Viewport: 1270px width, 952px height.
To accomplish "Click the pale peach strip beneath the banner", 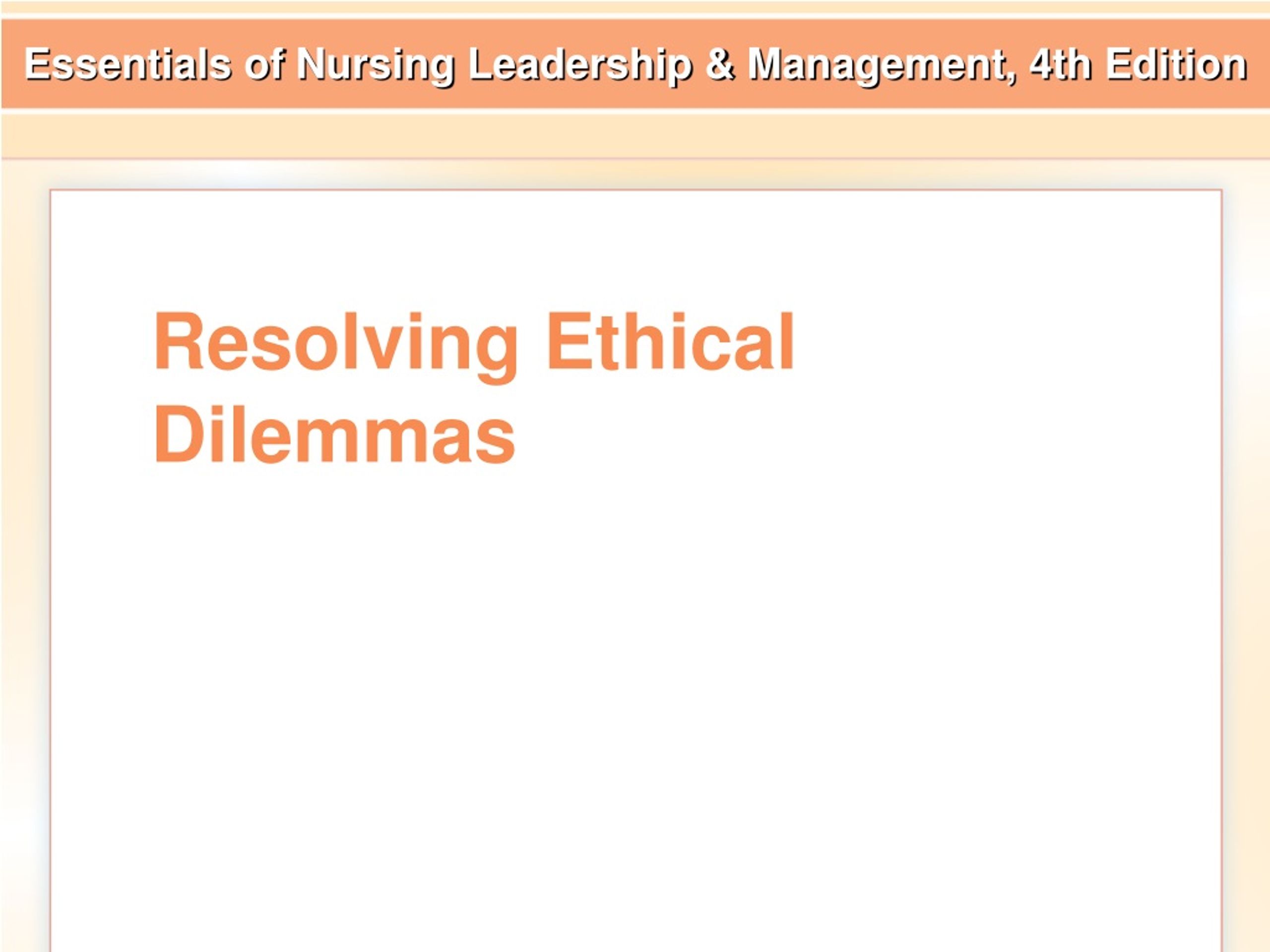I will coord(635,136).
